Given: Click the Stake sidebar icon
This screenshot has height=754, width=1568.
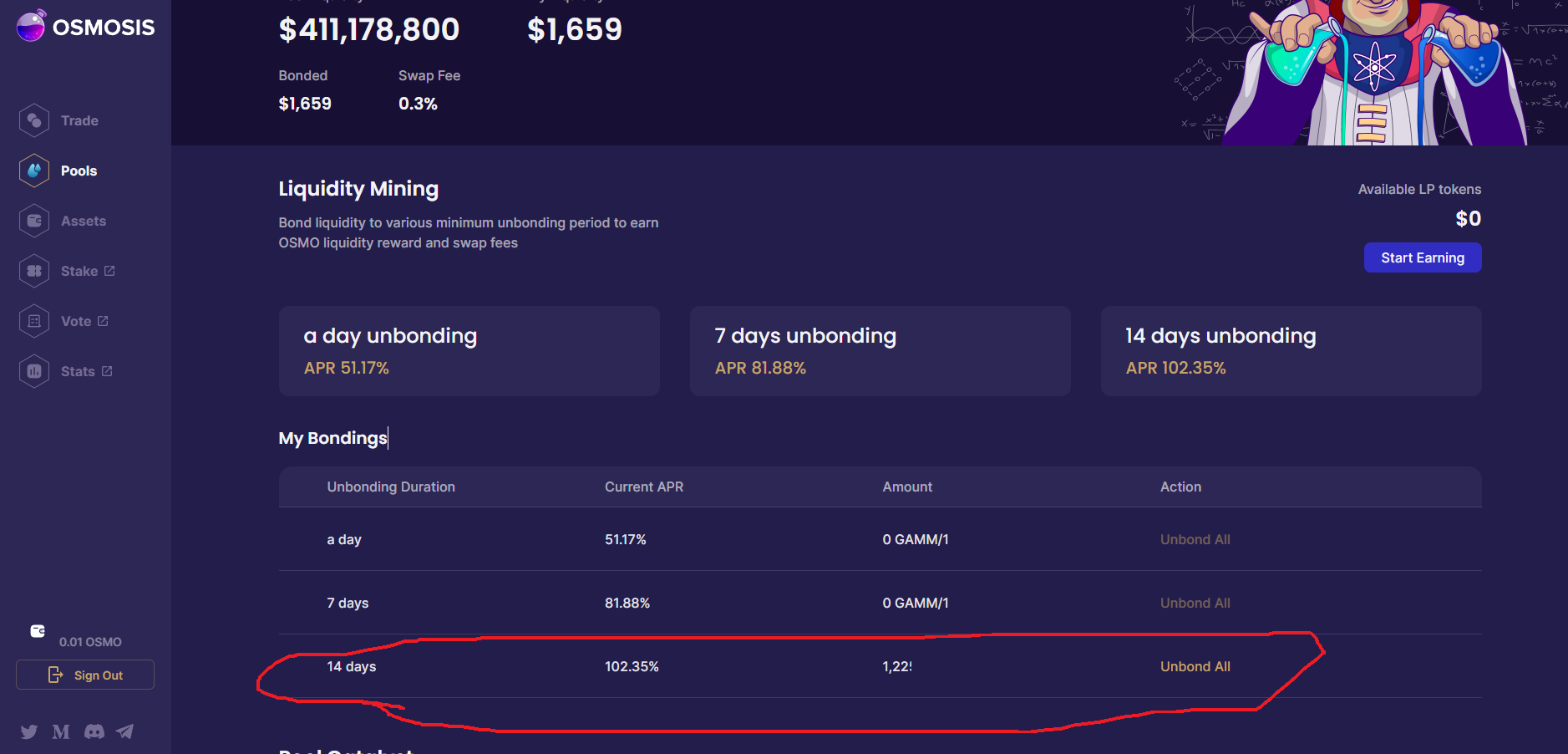Looking at the screenshot, I should point(34,271).
